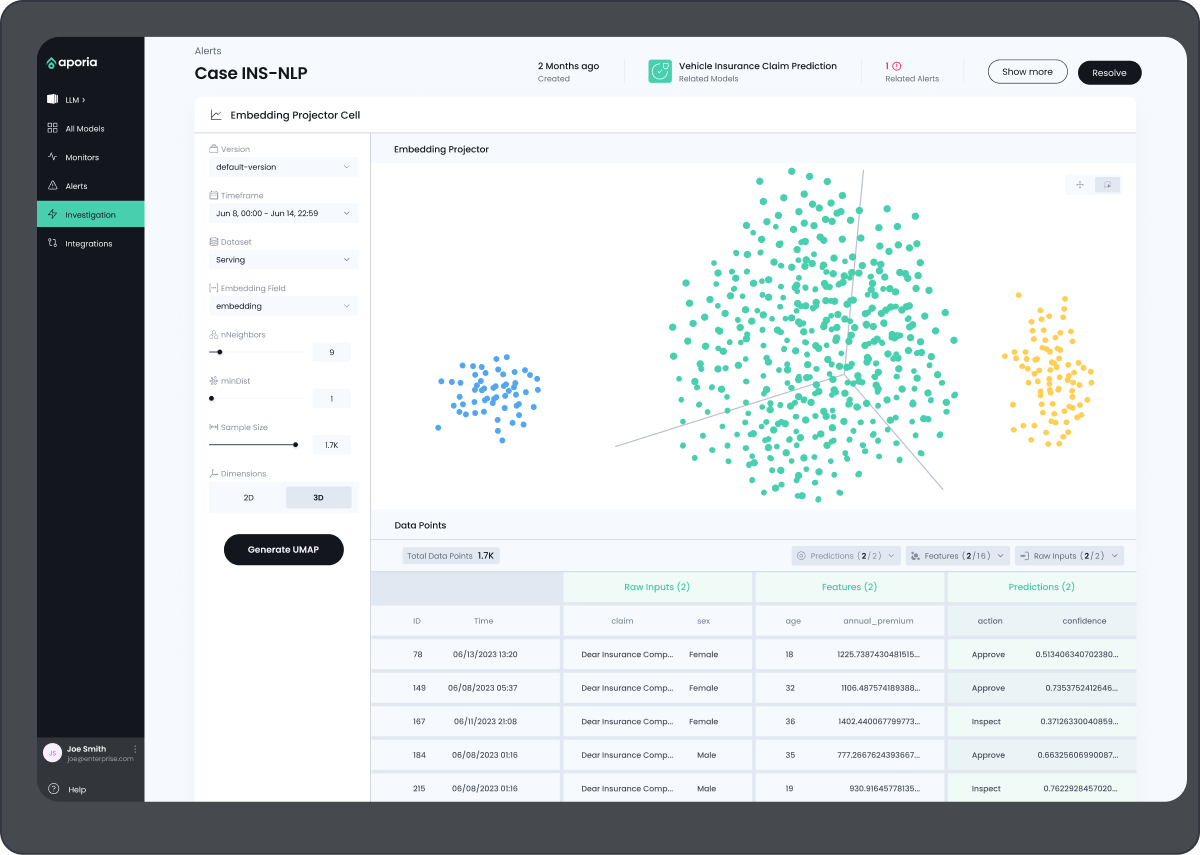
Task: Open the LLM section icon
Action: point(53,100)
